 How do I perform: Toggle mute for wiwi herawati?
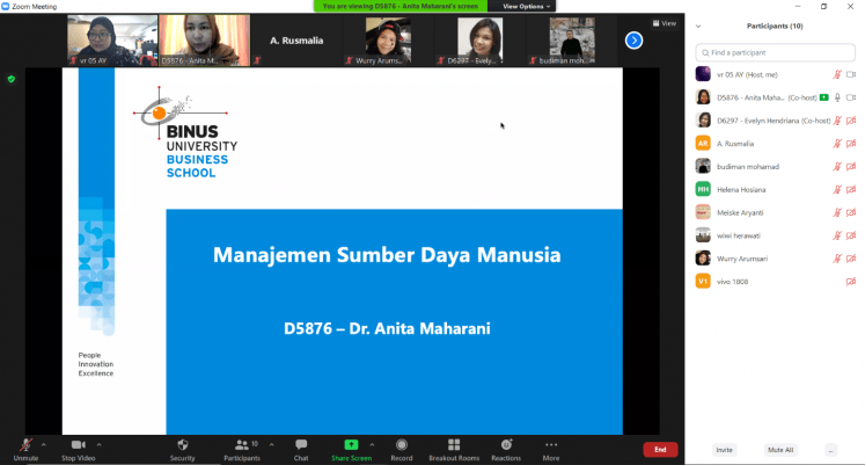[x=837, y=236]
